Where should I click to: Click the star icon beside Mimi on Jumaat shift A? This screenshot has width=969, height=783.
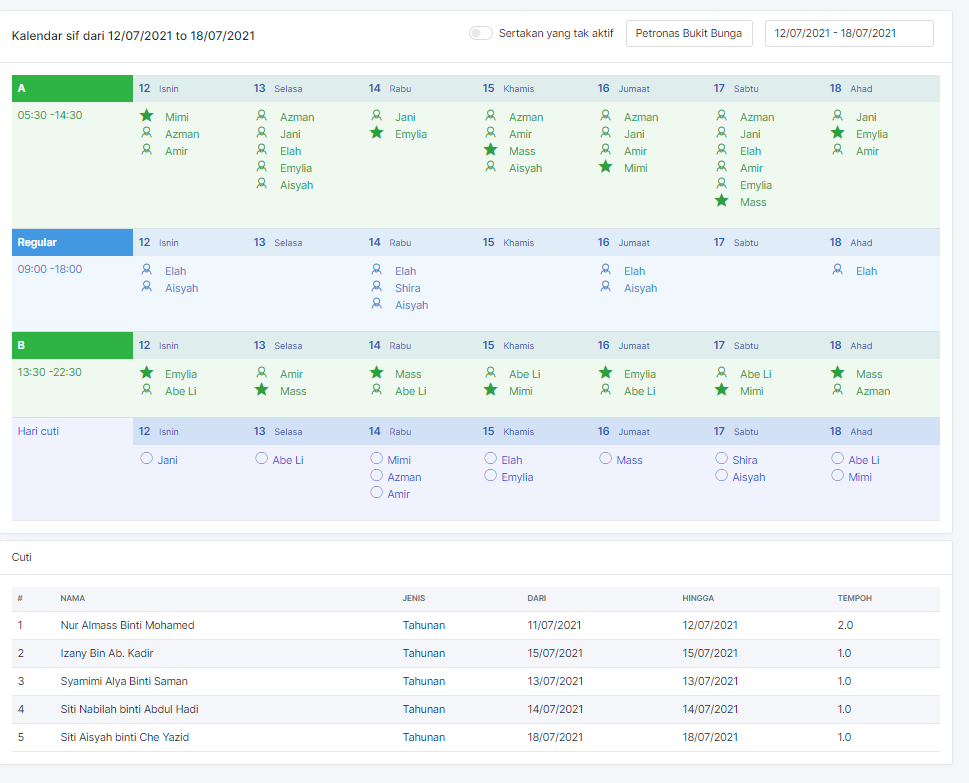coord(606,166)
